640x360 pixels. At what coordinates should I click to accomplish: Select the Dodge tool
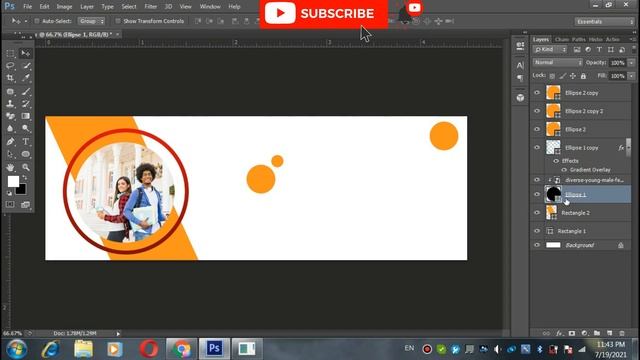[x=26, y=129]
